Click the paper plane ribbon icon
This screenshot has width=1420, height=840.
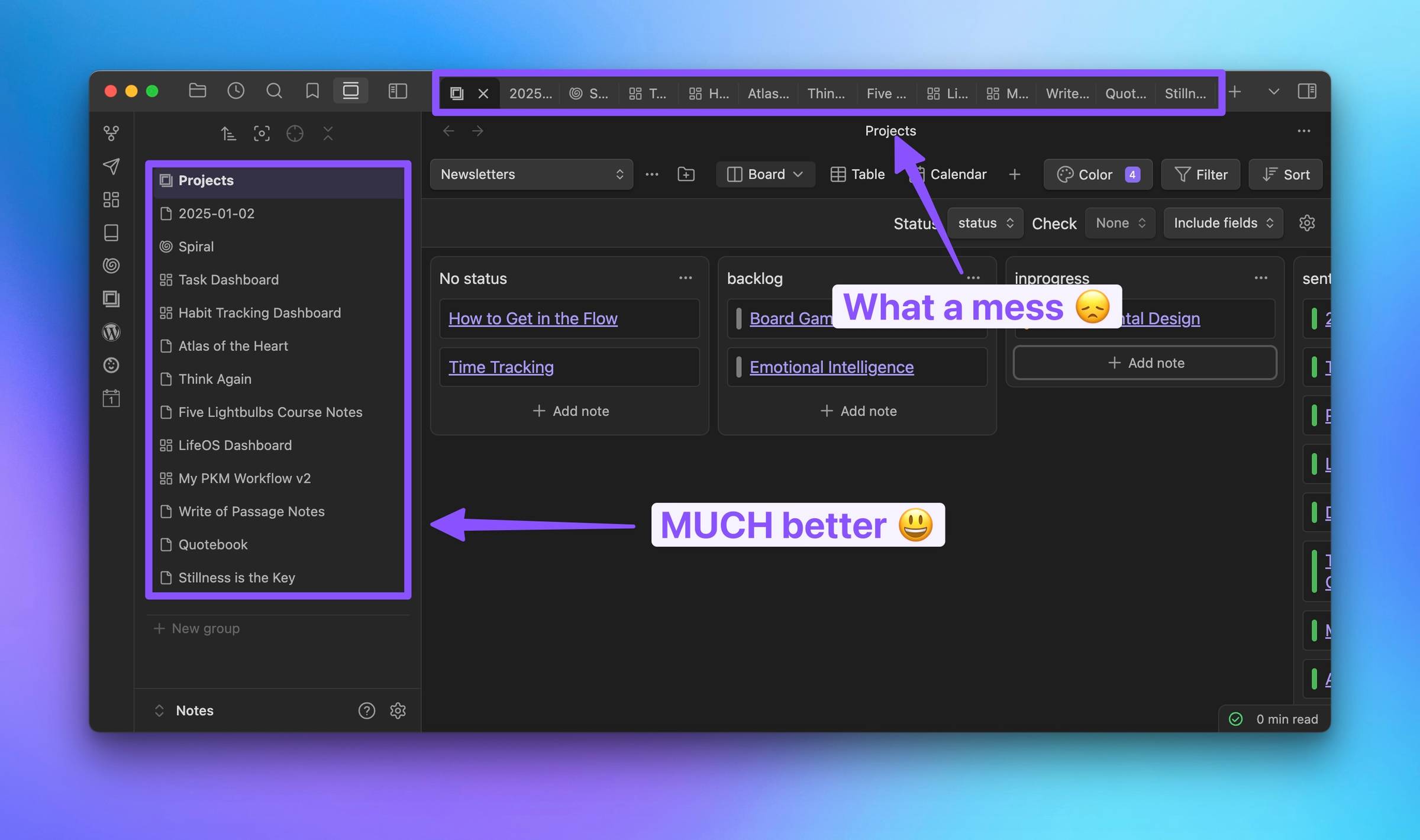coord(111,166)
